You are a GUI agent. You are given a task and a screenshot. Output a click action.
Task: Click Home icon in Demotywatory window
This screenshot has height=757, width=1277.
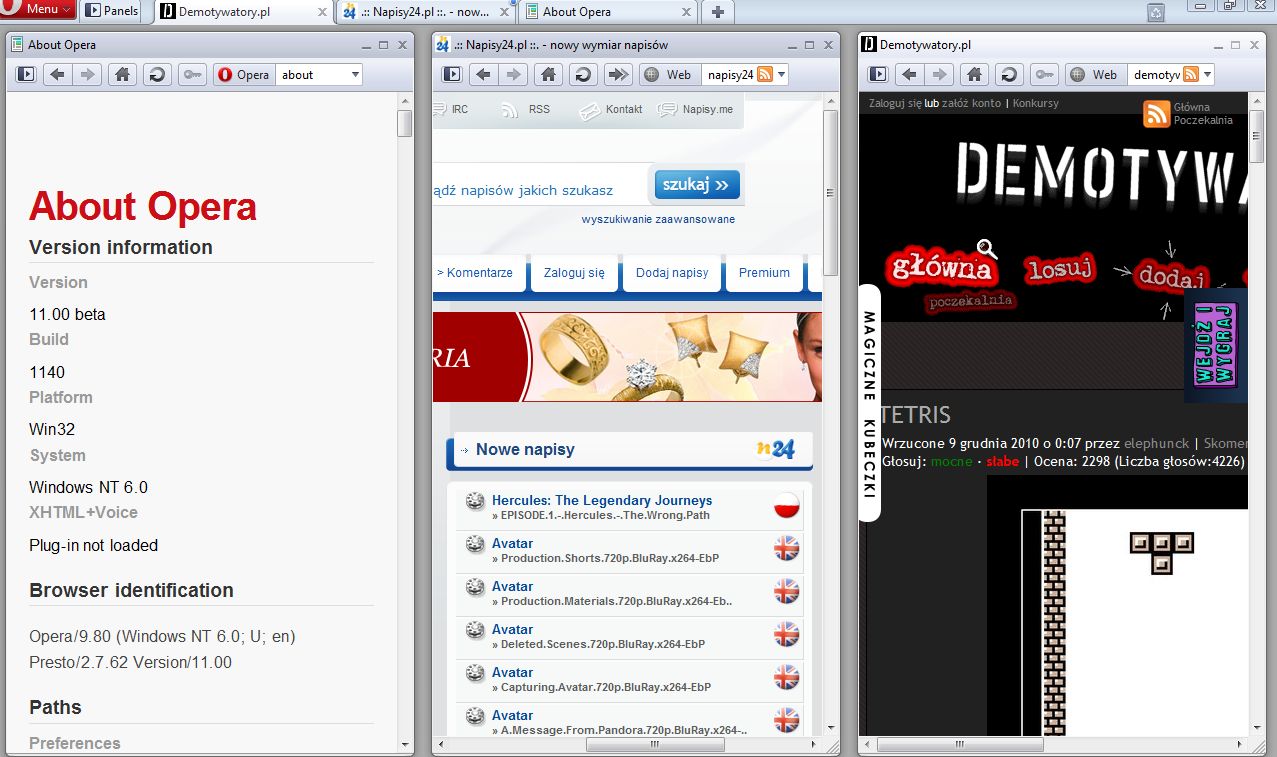click(974, 74)
